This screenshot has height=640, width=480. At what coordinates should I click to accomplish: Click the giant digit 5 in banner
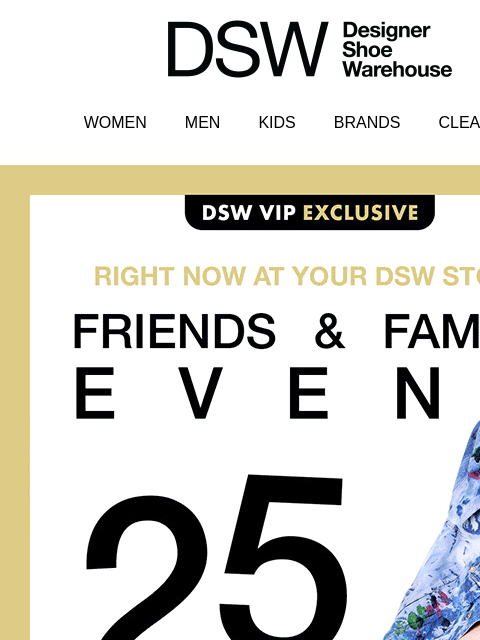[x=284, y=557]
